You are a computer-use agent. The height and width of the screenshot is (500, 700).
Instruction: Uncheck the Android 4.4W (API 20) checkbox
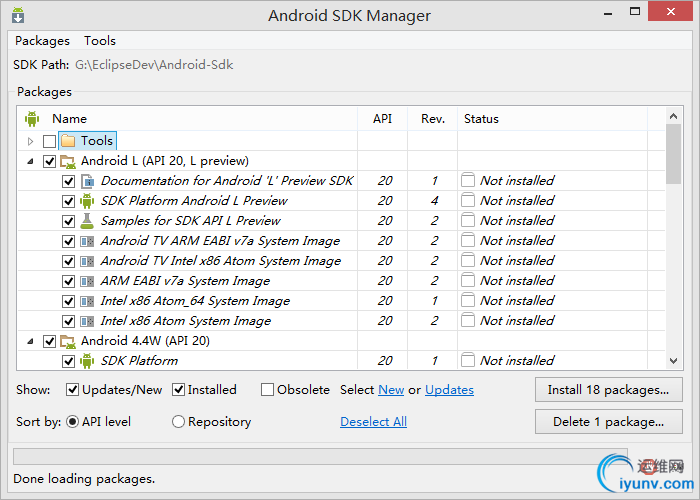pos(50,342)
